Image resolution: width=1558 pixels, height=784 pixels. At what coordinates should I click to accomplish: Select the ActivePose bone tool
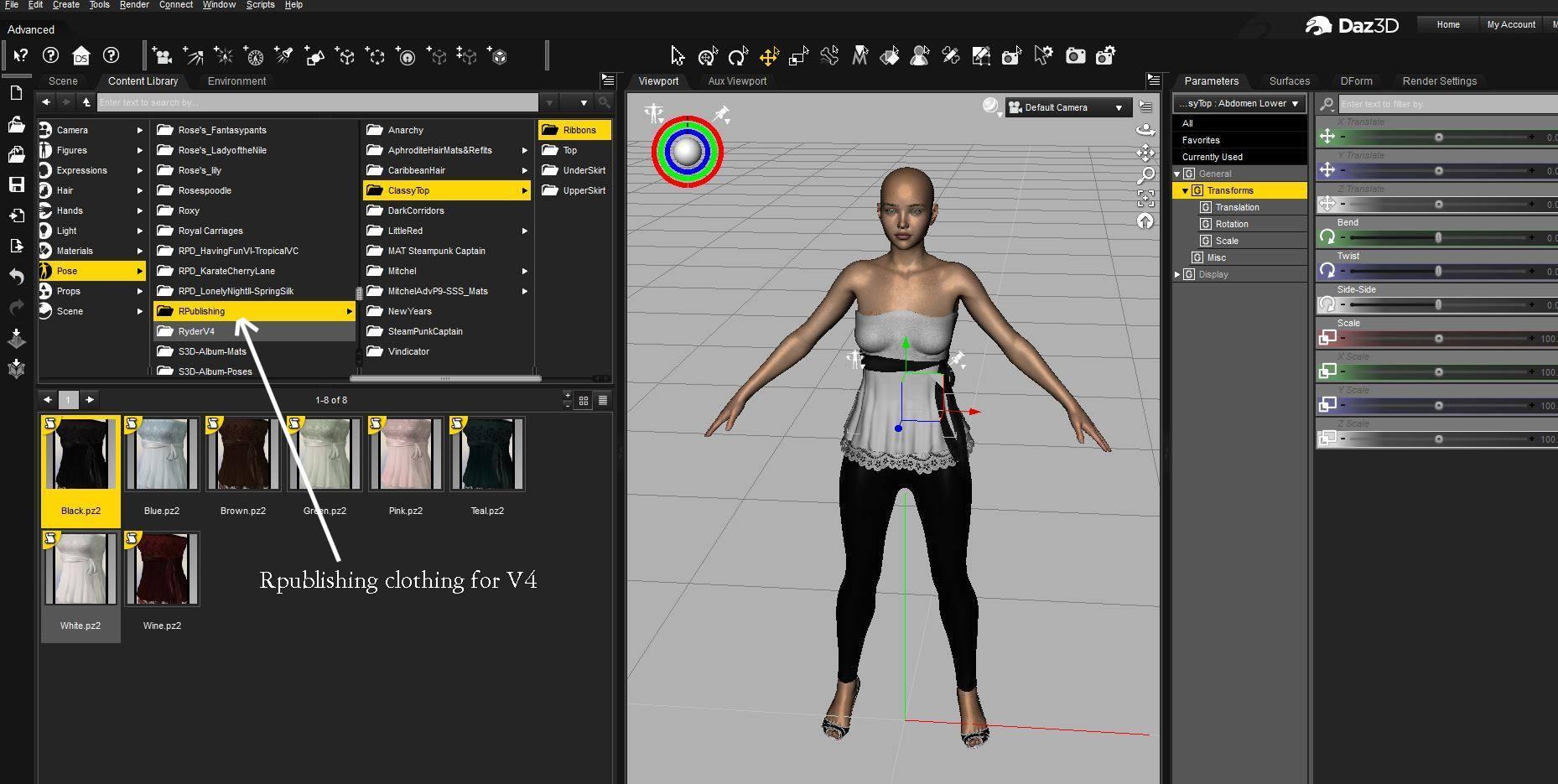pyautogui.click(x=829, y=56)
